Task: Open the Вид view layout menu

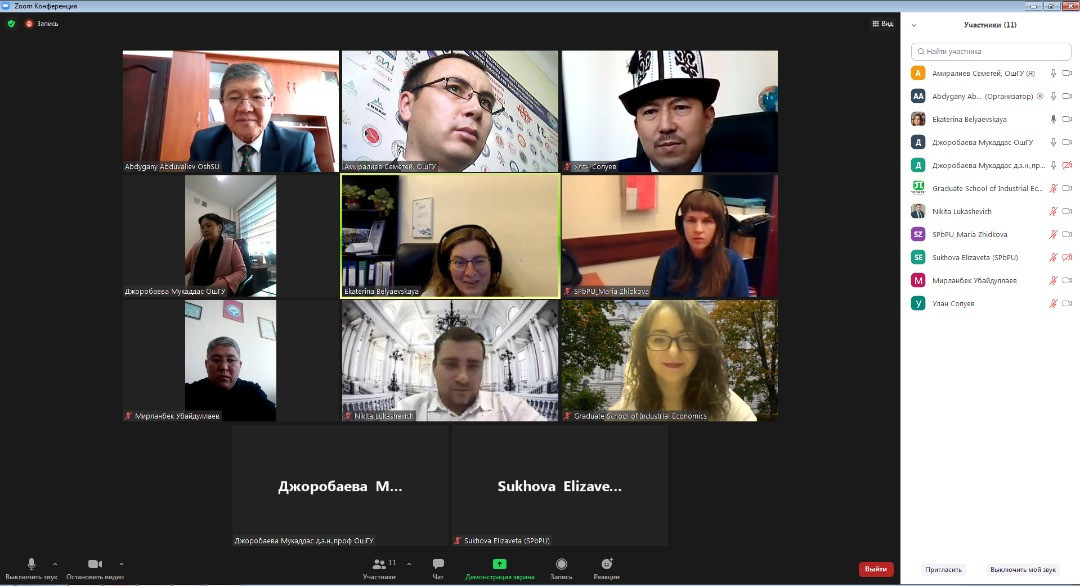Action: pos(881,23)
